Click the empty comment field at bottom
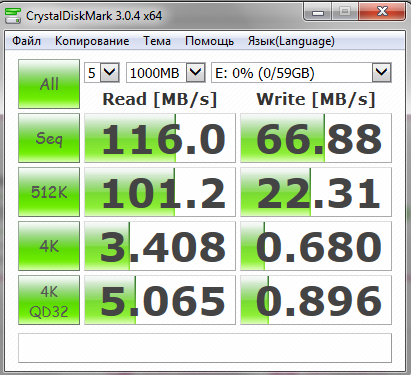This screenshot has height=375, width=411. 205,348
